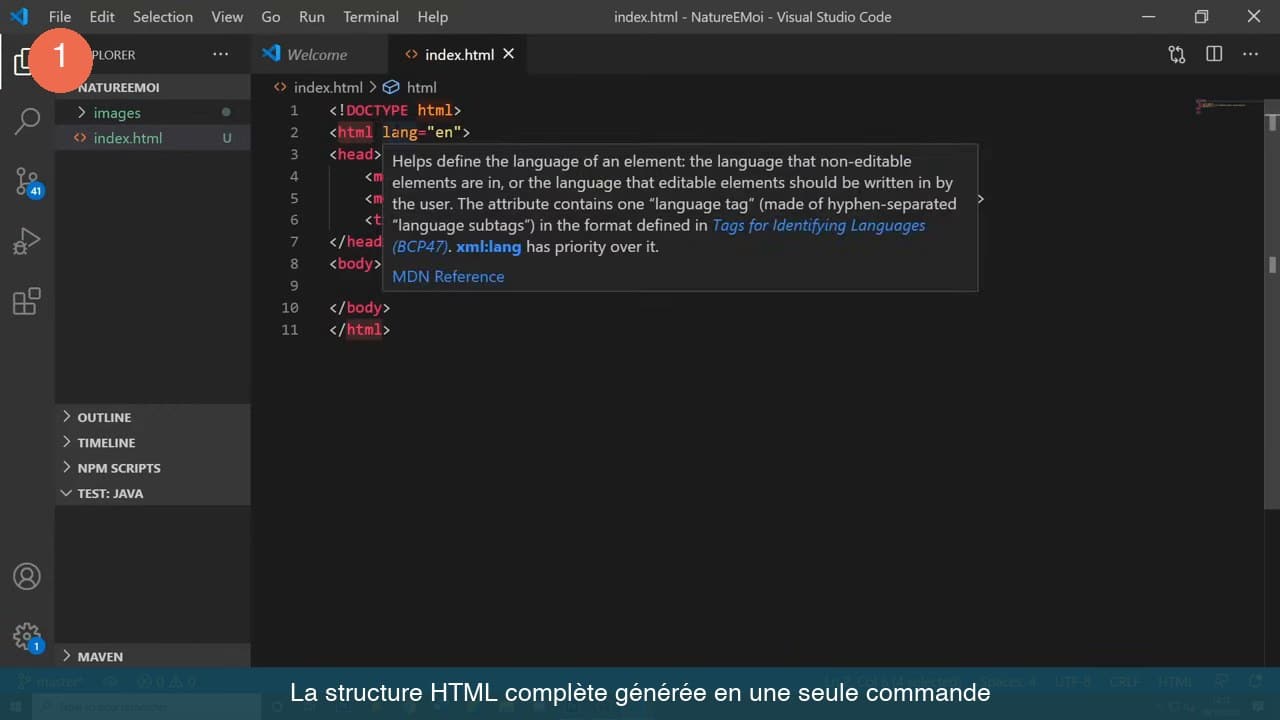Click the lang attribute on line 2
1280x720 pixels.
399,132
